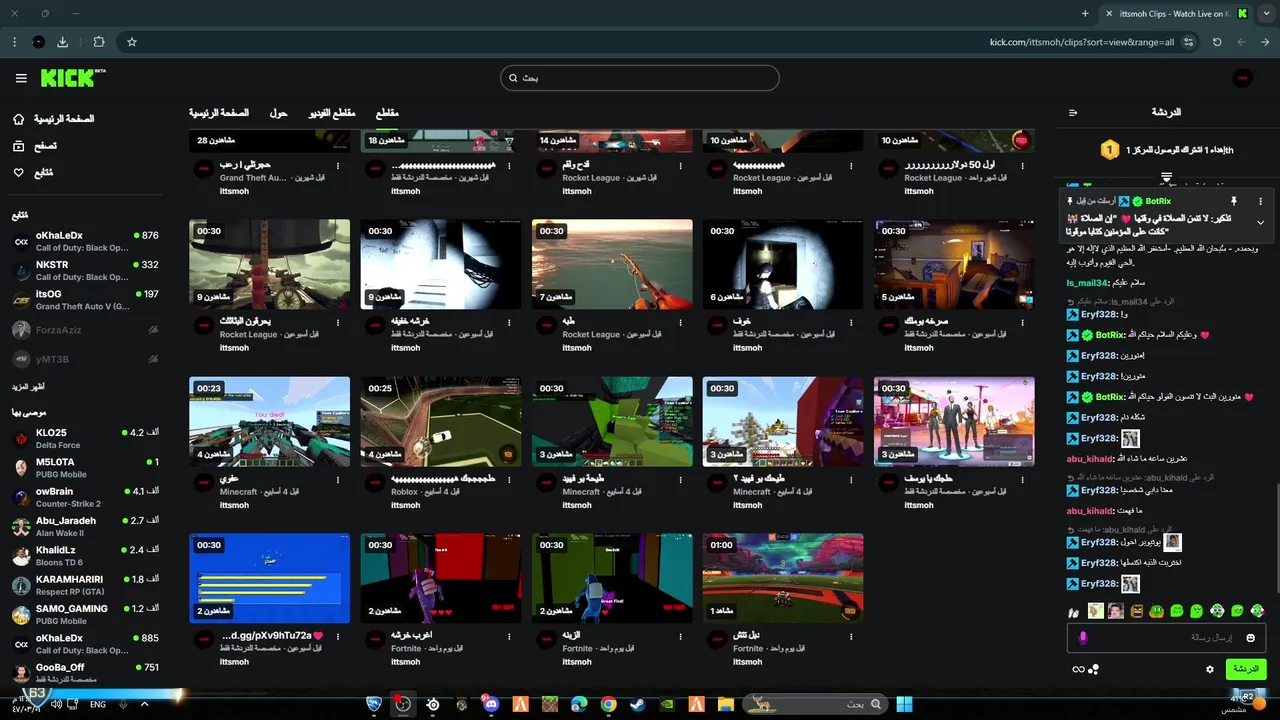Open the three-dot menu of the Grand Theft Auto clip

click(338, 165)
